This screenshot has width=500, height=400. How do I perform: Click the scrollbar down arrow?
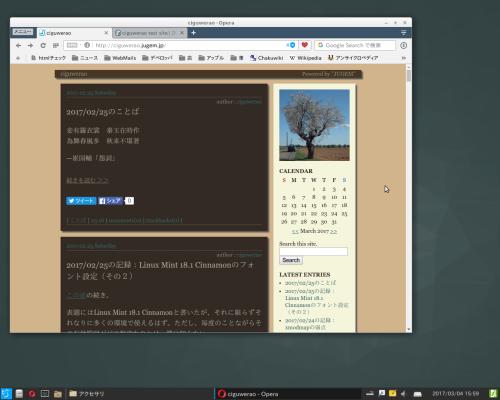409,329
